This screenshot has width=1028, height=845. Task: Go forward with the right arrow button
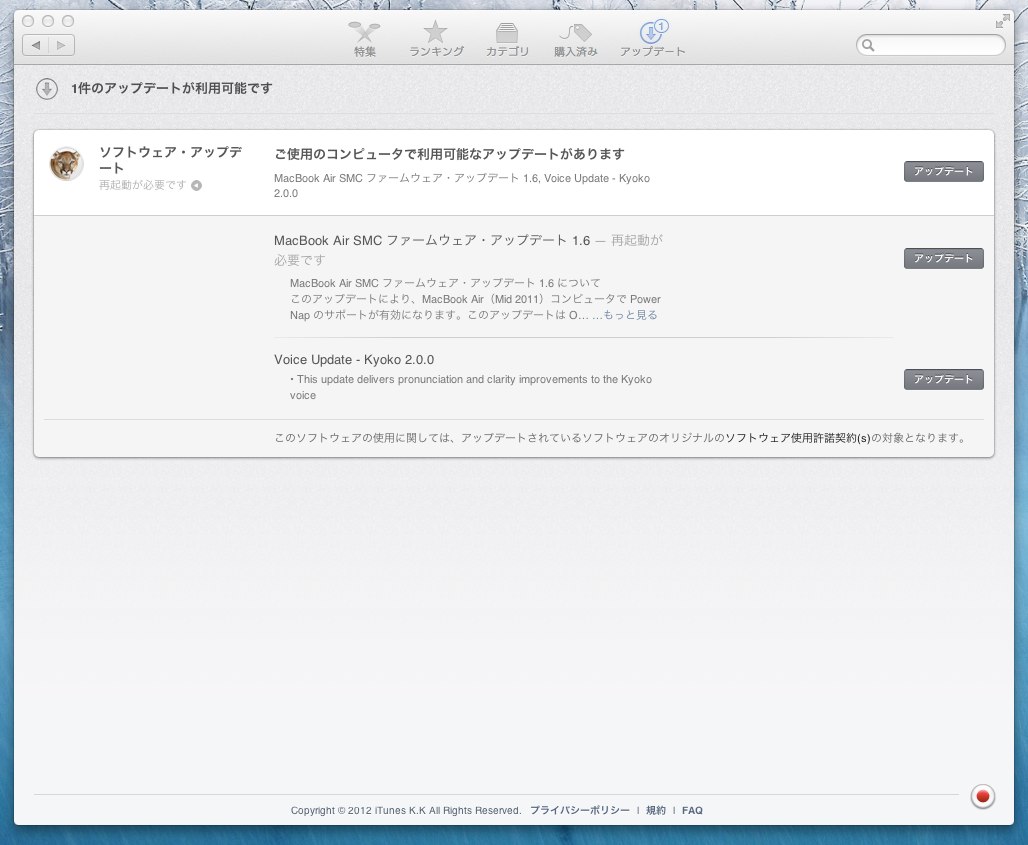(61, 45)
